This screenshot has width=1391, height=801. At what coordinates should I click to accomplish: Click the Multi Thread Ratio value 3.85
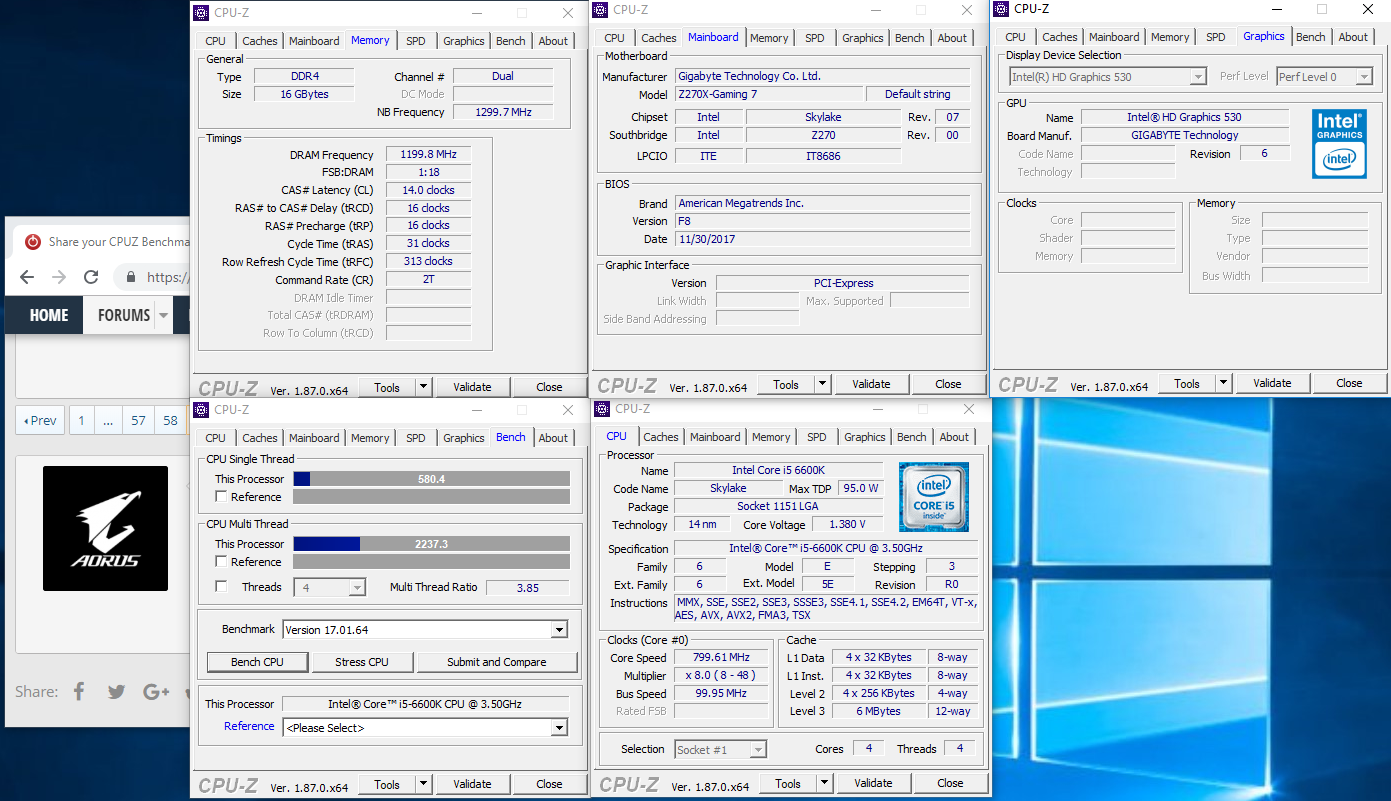pos(528,588)
